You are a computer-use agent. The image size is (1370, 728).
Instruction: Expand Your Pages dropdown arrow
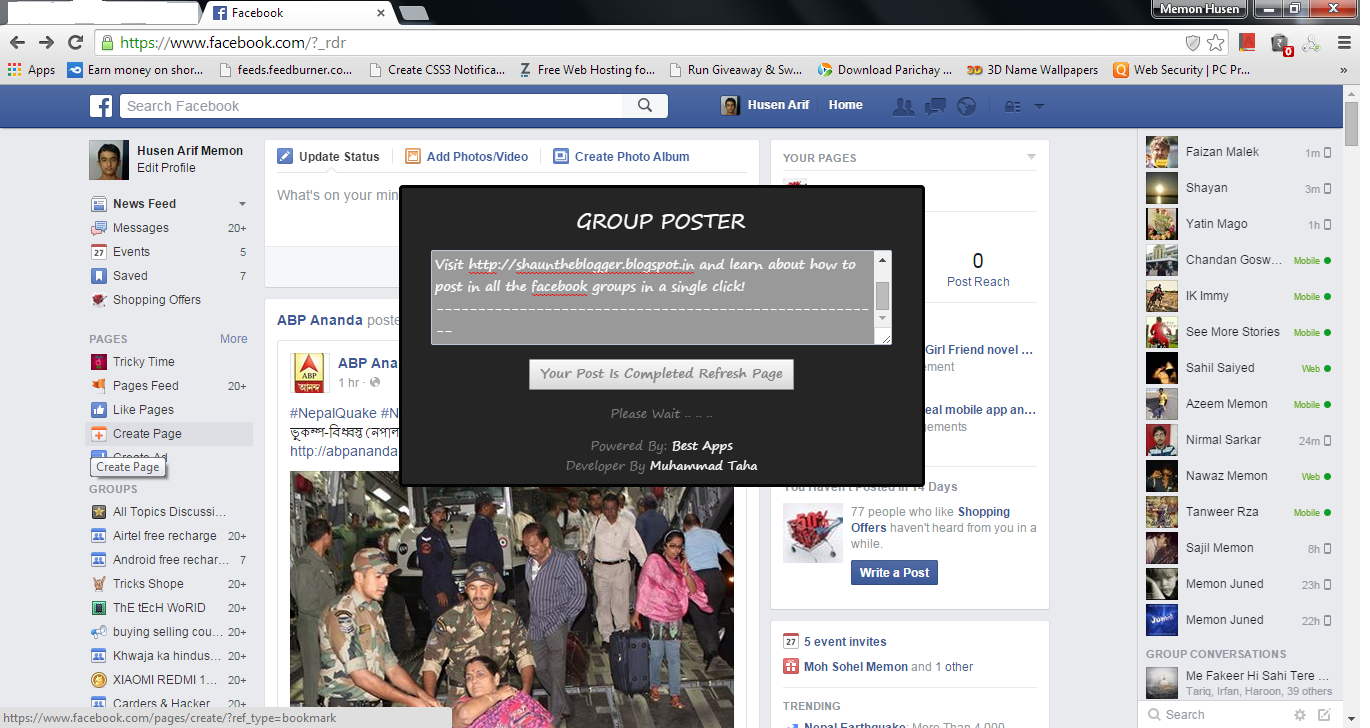tap(1031, 157)
